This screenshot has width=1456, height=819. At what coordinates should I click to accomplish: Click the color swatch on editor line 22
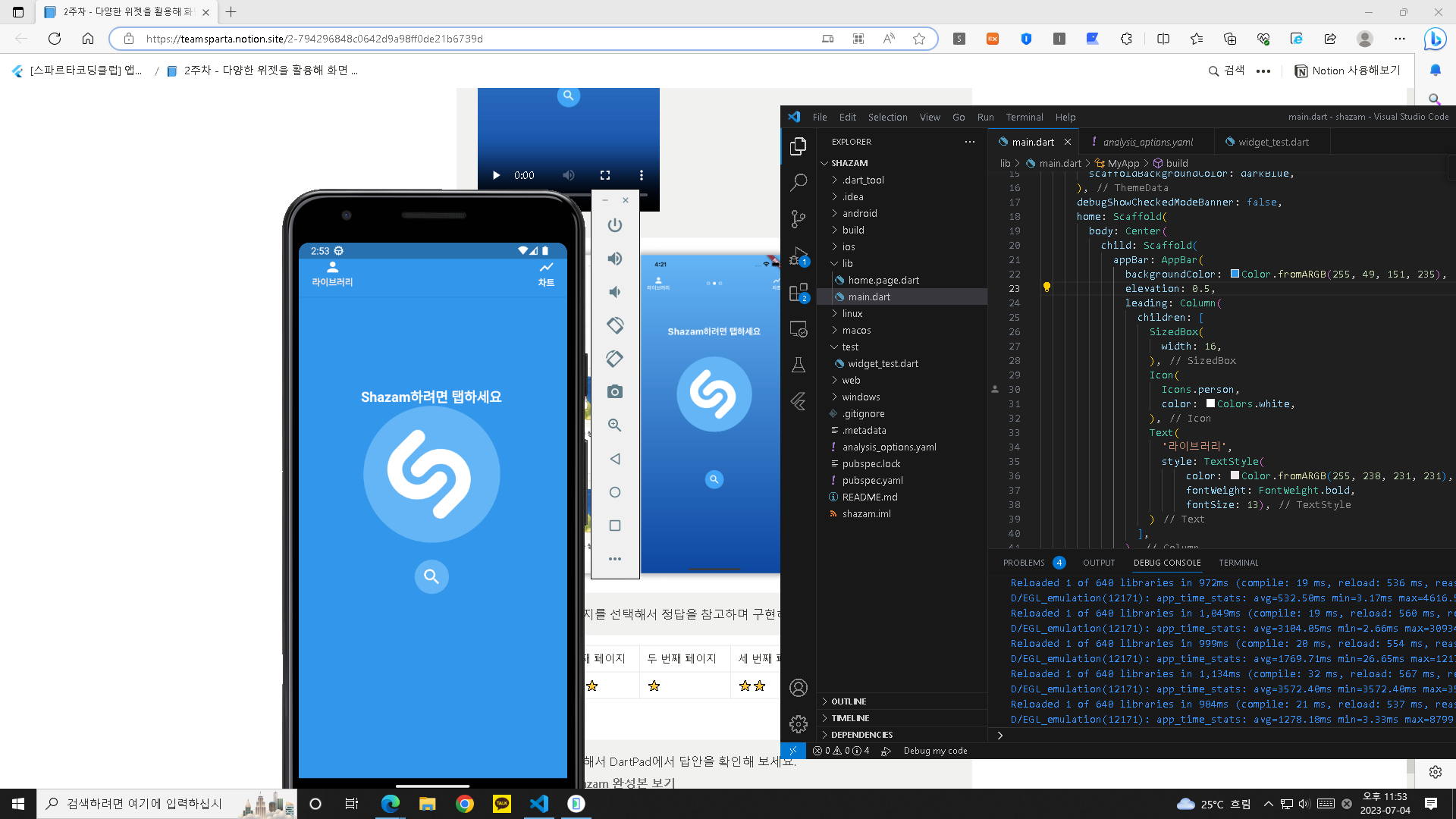[x=1235, y=274]
